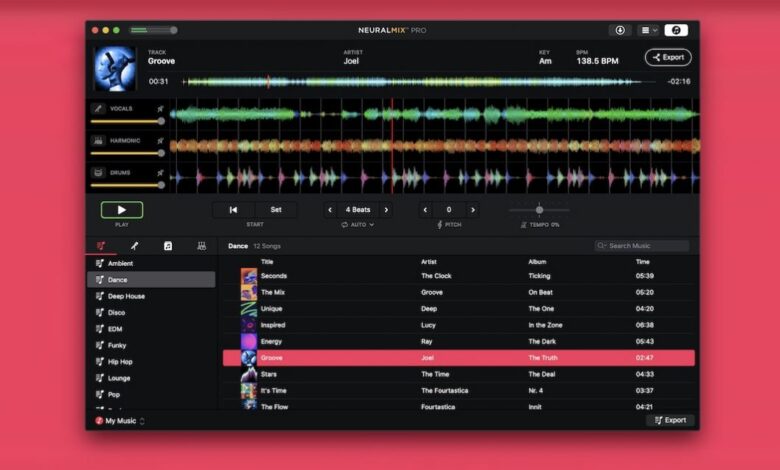Open the Hip Hop playlist

(x=151, y=362)
